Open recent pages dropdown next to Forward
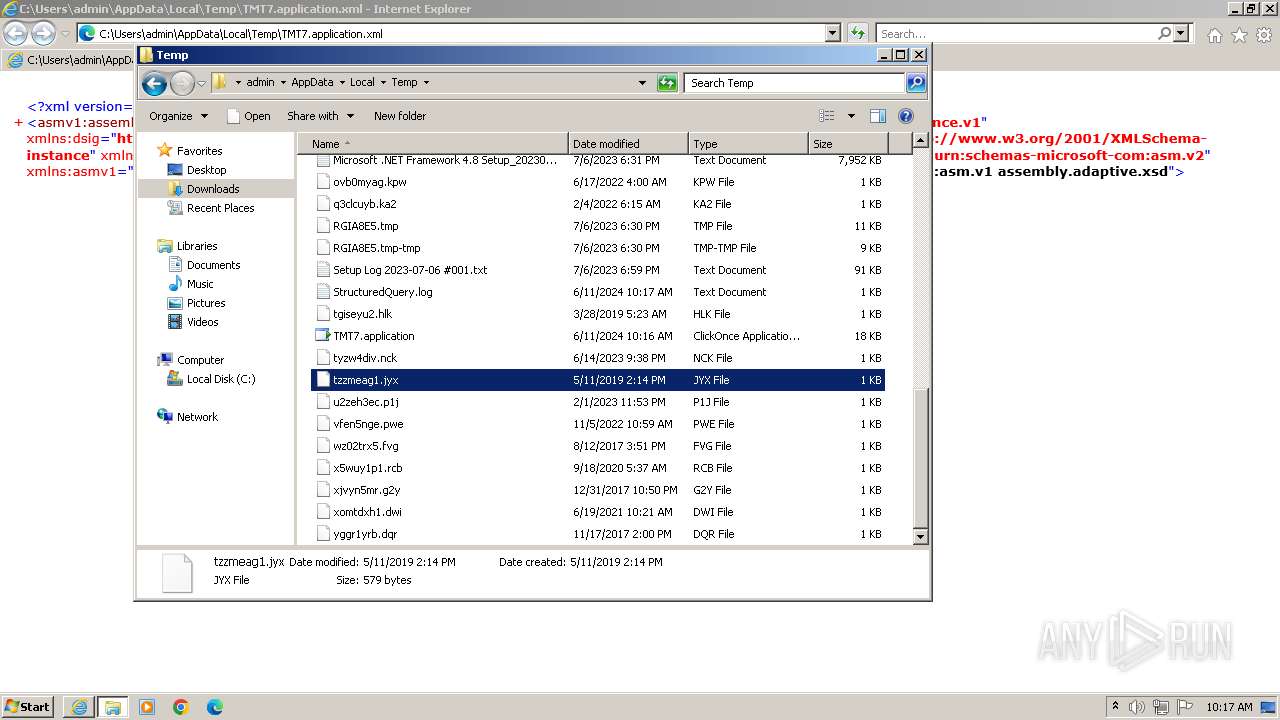The image size is (1280, 720). [x=201, y=83]
